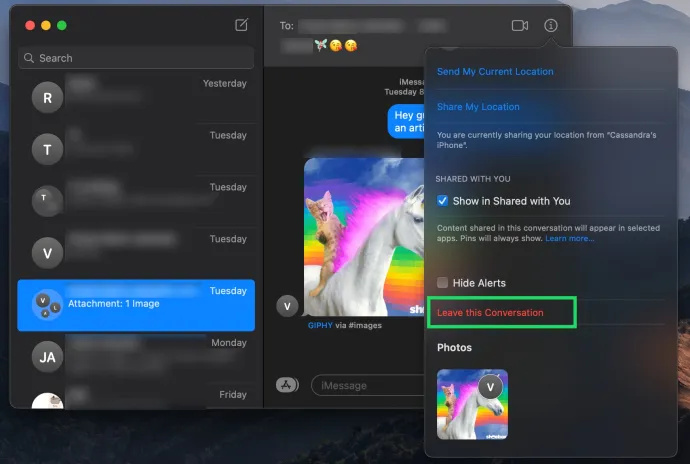
Task: Click the GIPHY link under the image
Action: click(320, 325)
